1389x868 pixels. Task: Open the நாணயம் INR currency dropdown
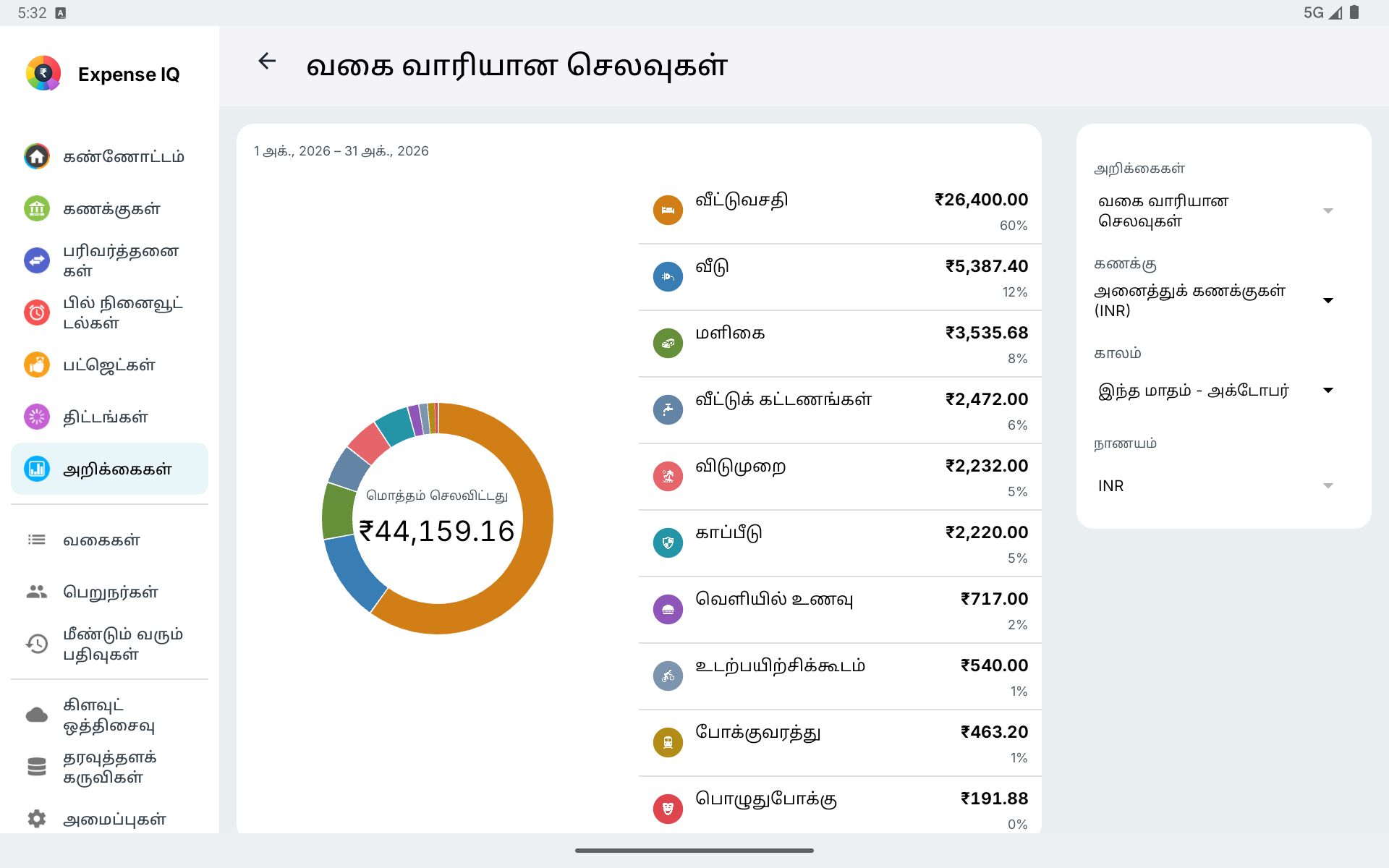click(1215, 486)
